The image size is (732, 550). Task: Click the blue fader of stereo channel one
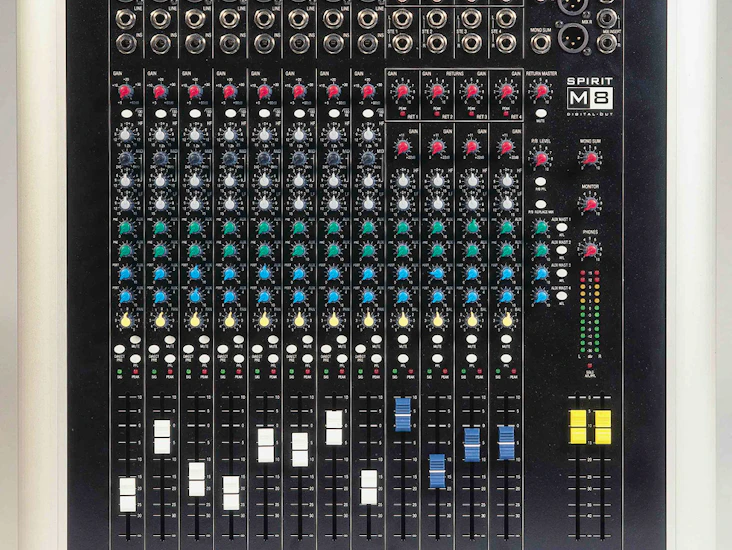click(403, 415)
